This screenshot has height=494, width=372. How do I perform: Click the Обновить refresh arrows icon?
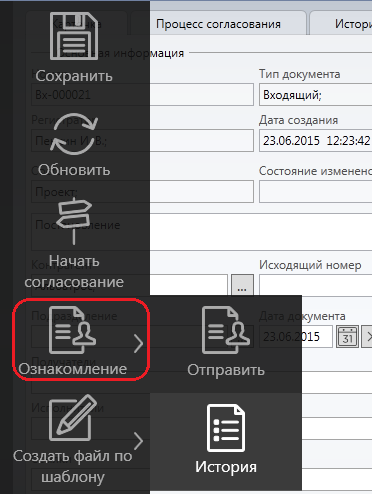tap(74, 134)
